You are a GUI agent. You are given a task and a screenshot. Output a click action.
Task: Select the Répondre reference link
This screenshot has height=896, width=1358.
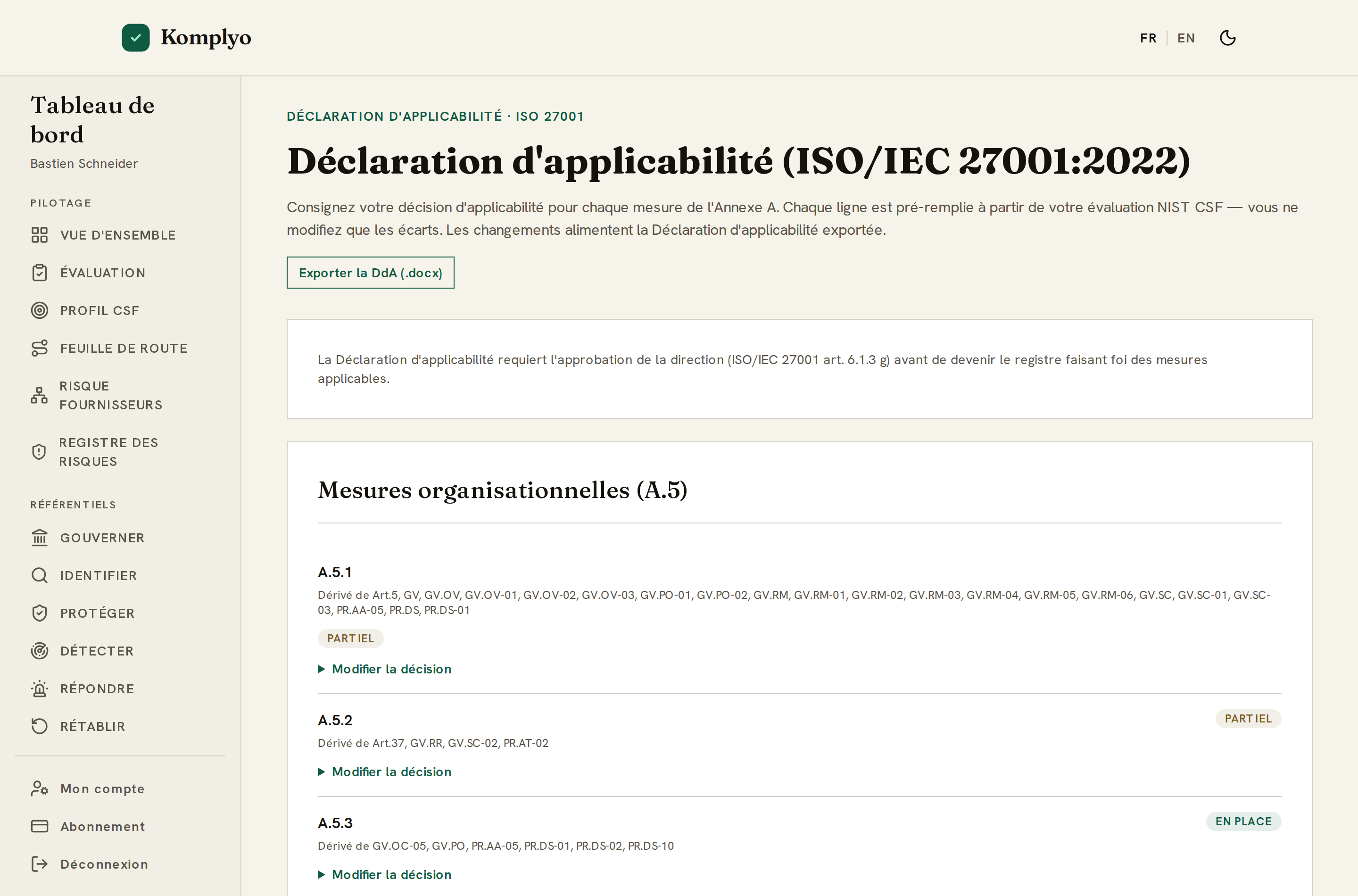97,689
